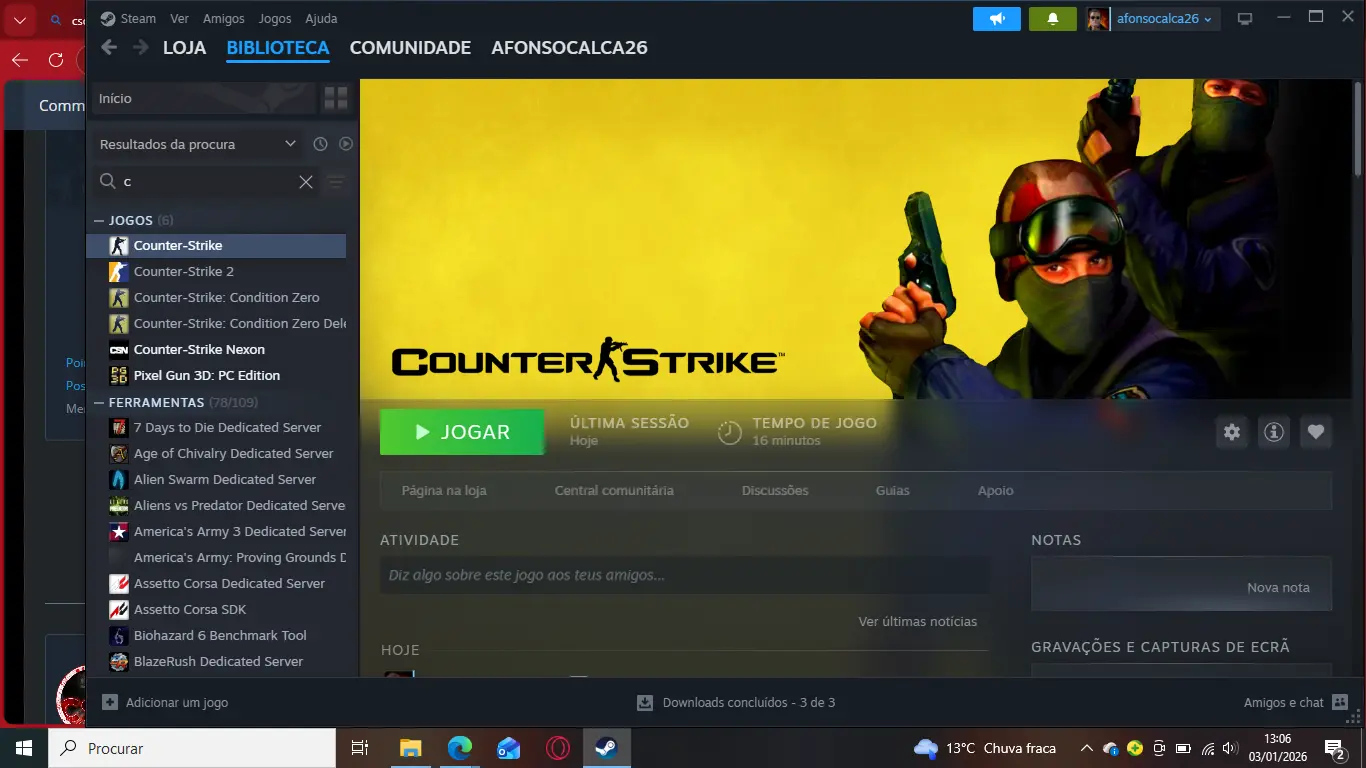Open the COMUNIDADE section
Image resolution: width=1366 pixels, height=768 pixels.
click(410, 48)
